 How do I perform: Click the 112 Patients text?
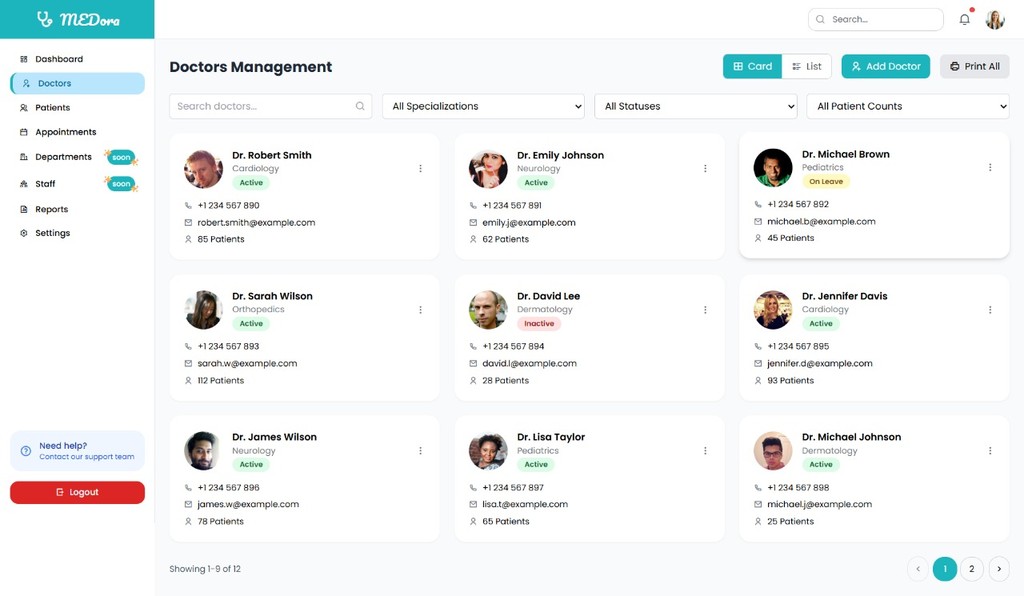tap(221, 381)
